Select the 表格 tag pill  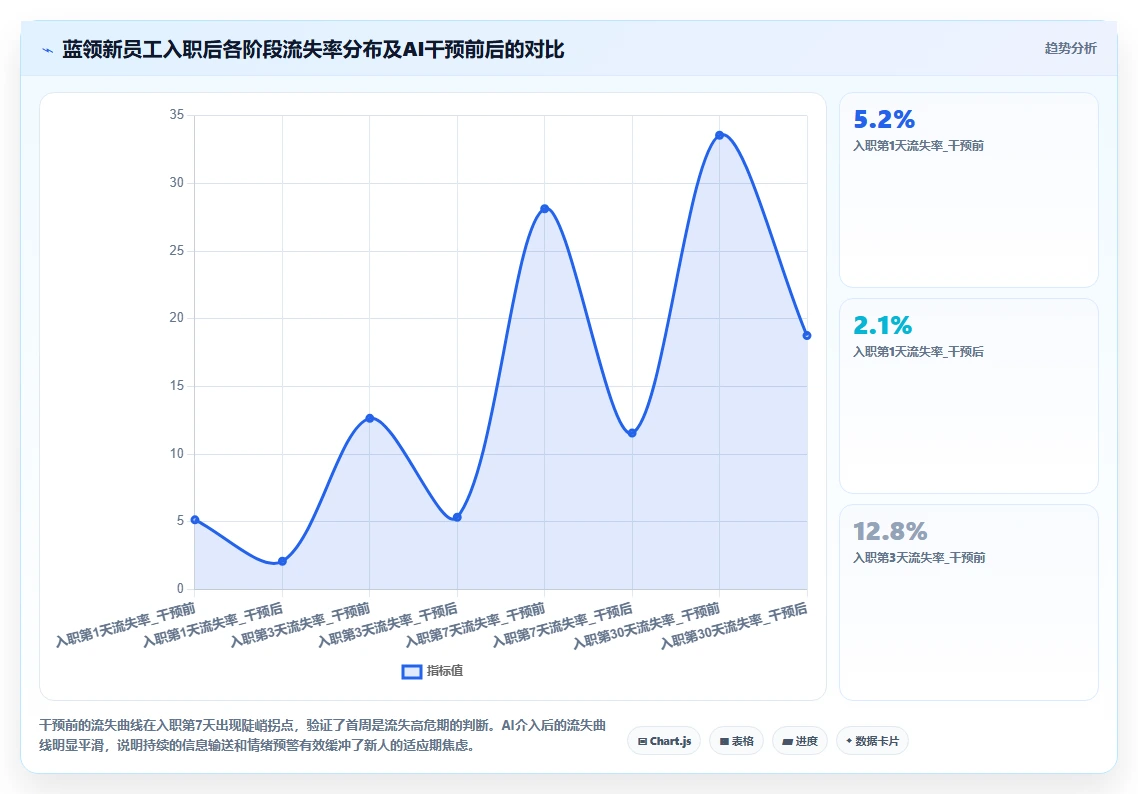[x=736, y=741]
